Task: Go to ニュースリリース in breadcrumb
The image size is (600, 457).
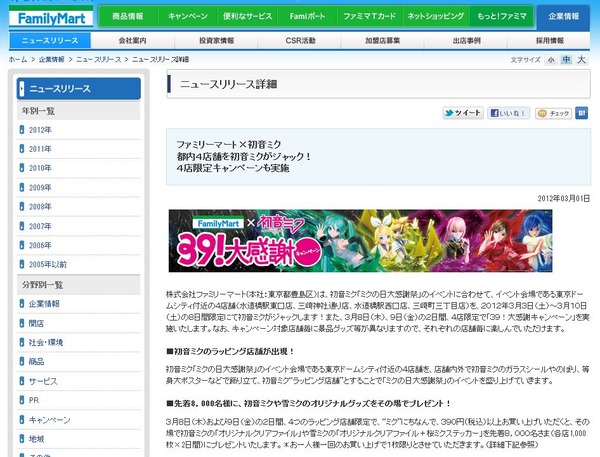Action: coord(98,59)
